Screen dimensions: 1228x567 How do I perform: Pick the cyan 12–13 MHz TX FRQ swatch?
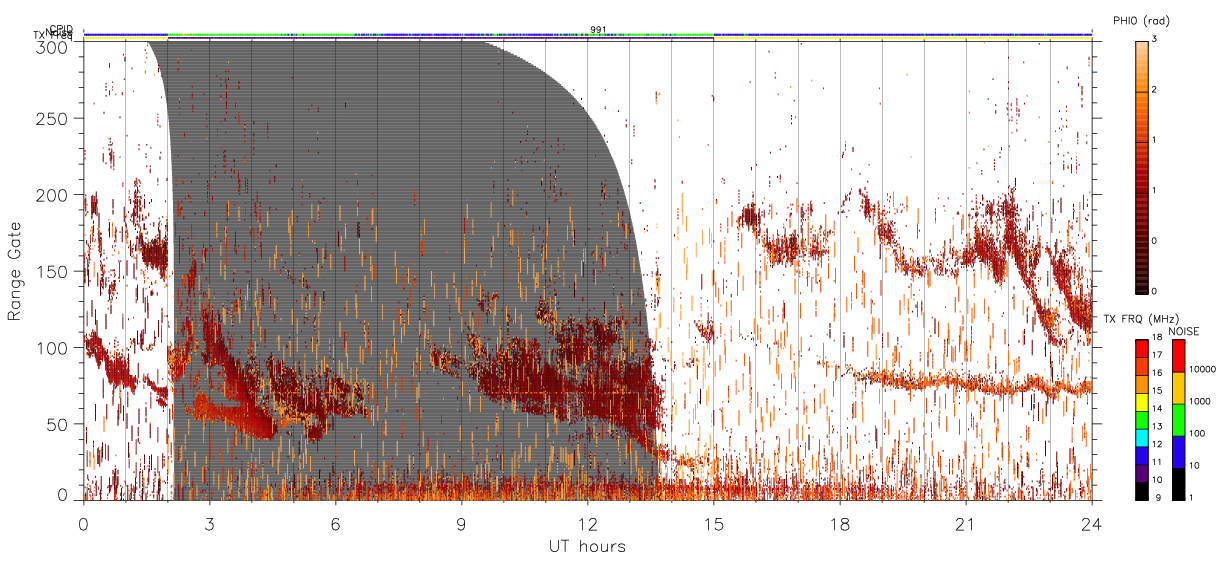tap(1142, 436)
